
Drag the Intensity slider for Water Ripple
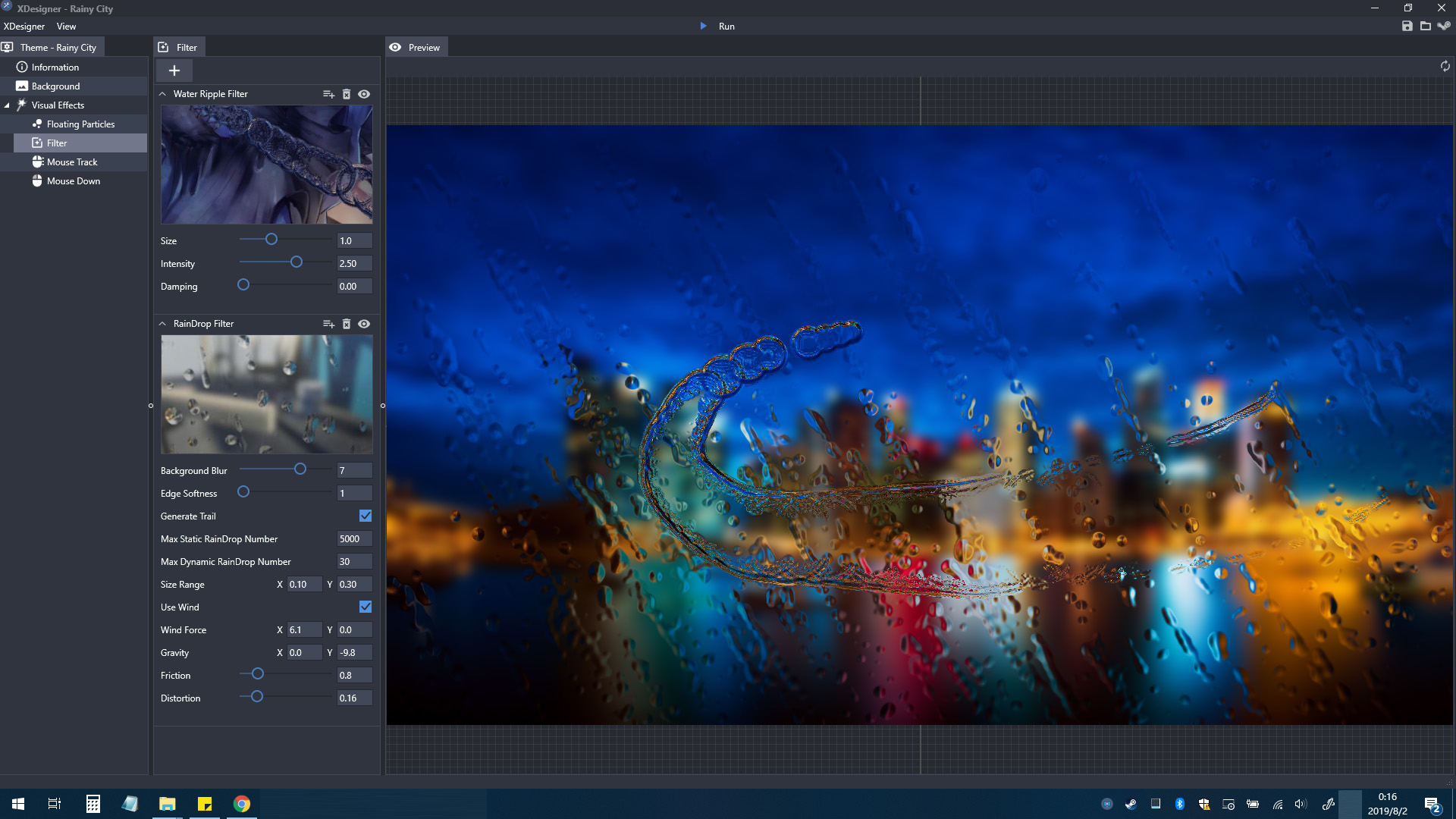point(296,262)
